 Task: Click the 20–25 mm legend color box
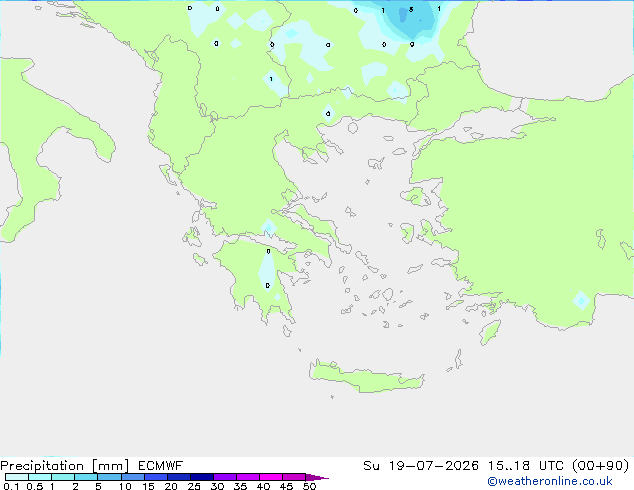(x=178, y=477)
